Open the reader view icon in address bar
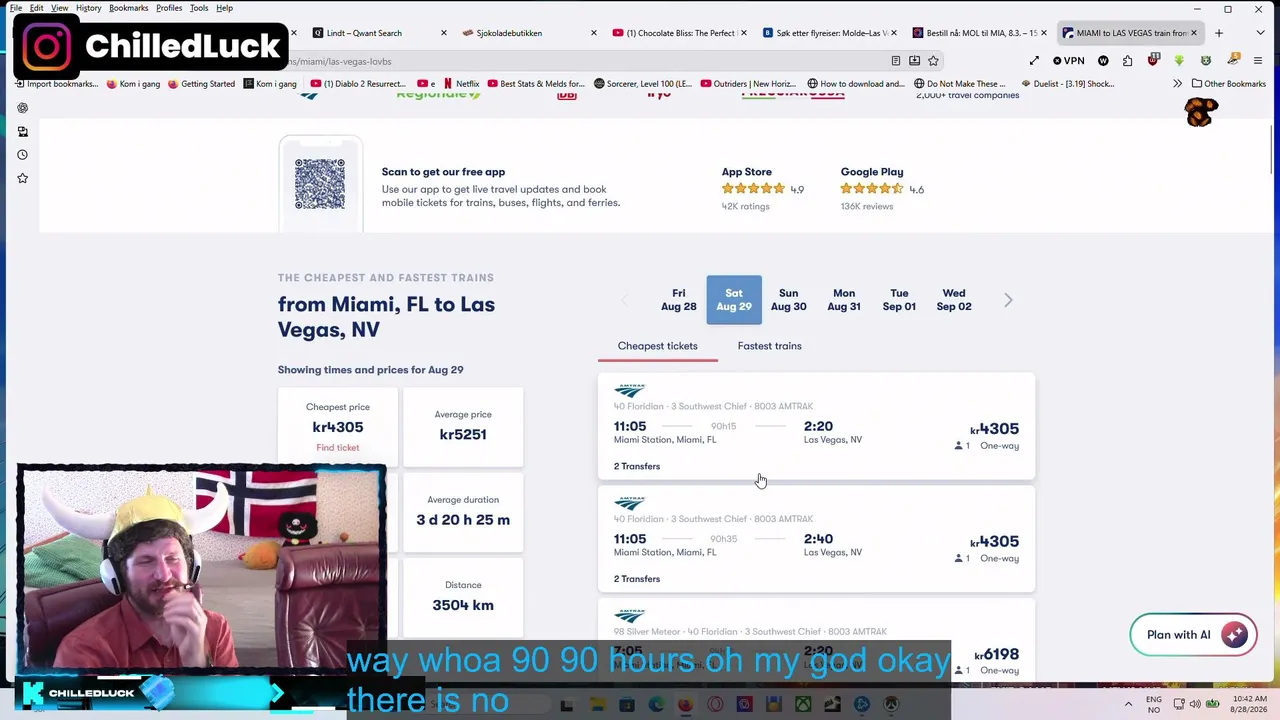The height and width of the screenshot is (720, 1280). click(896, 61)
